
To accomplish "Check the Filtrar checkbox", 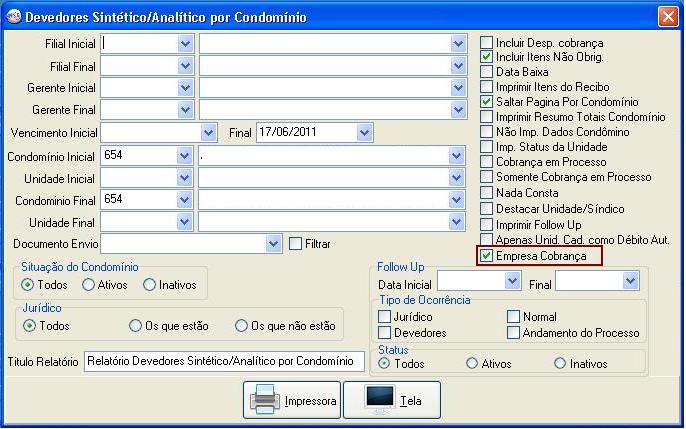I will [295, 243].
